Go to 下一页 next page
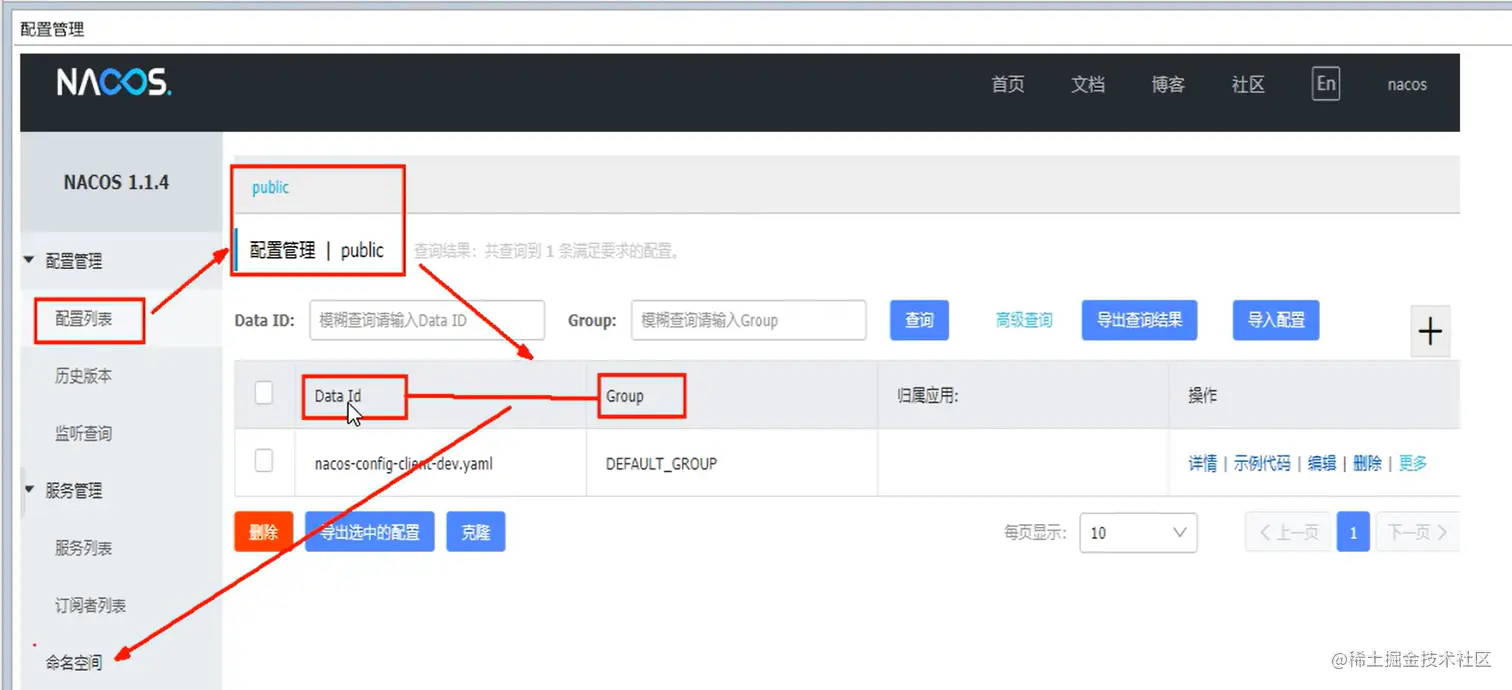The width and height of the screenshot is (1512, 690). tap(1418, 532)
